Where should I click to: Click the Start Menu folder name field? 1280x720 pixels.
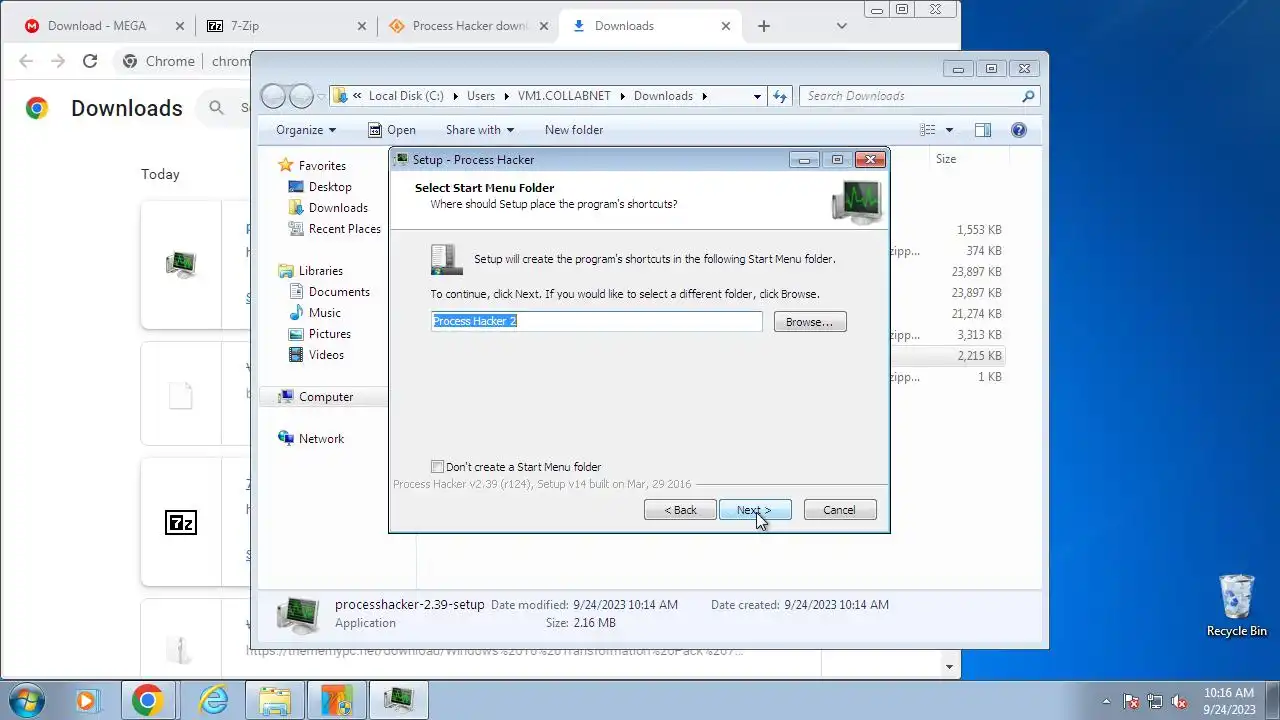pyautogui.click(x=597, y=321)
